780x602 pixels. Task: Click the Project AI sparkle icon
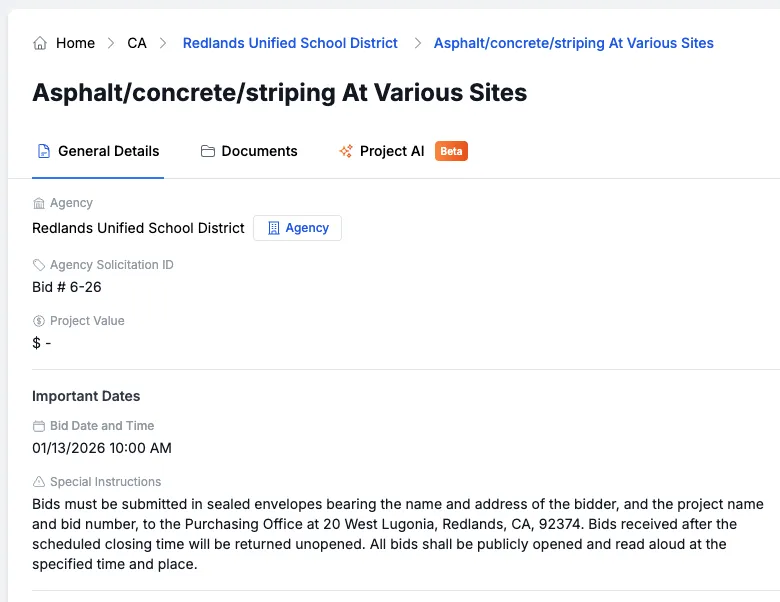(346, 151)
